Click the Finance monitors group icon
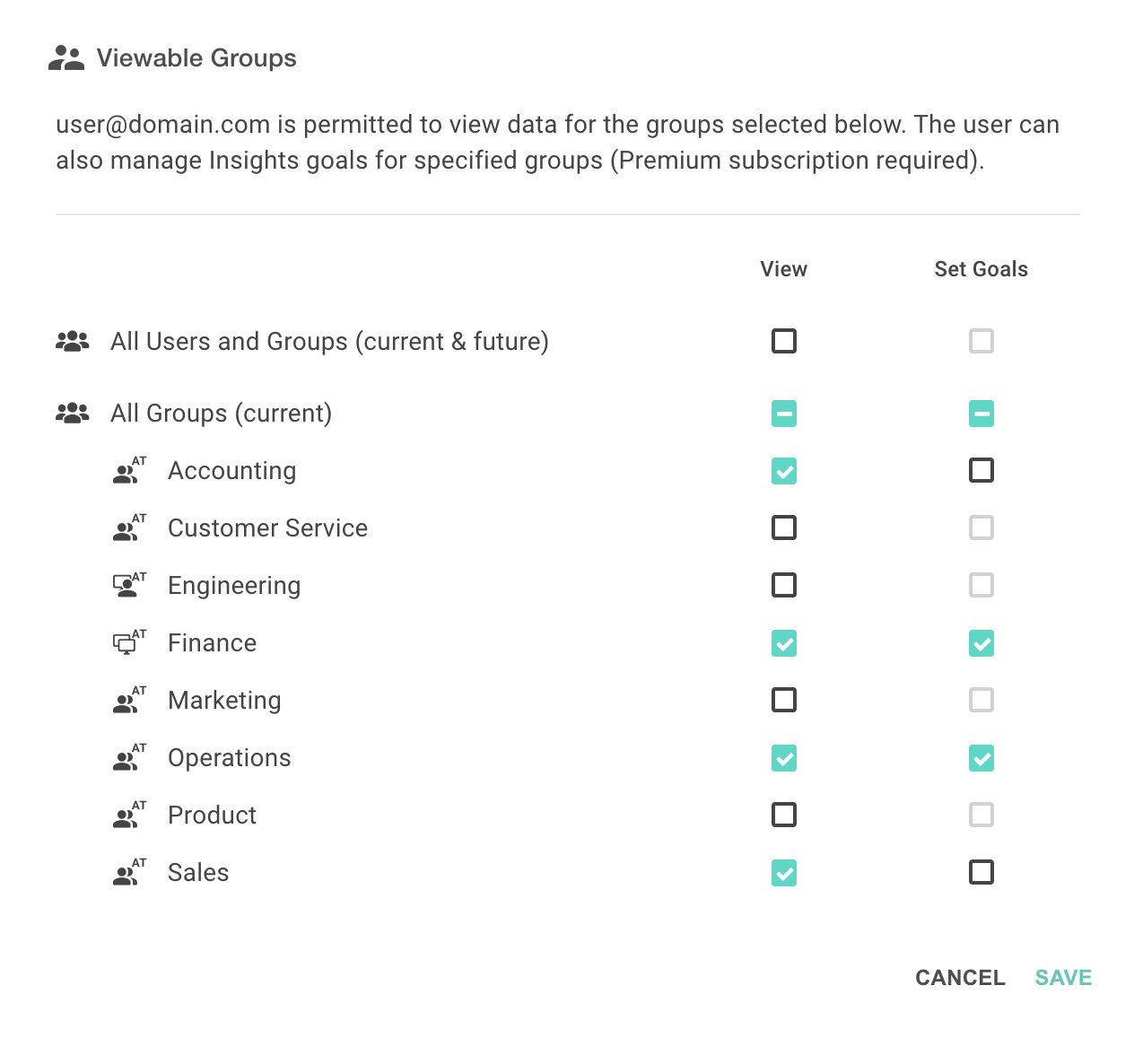The width and height of the screenshot is (1134, 1064). click(129, 642)
